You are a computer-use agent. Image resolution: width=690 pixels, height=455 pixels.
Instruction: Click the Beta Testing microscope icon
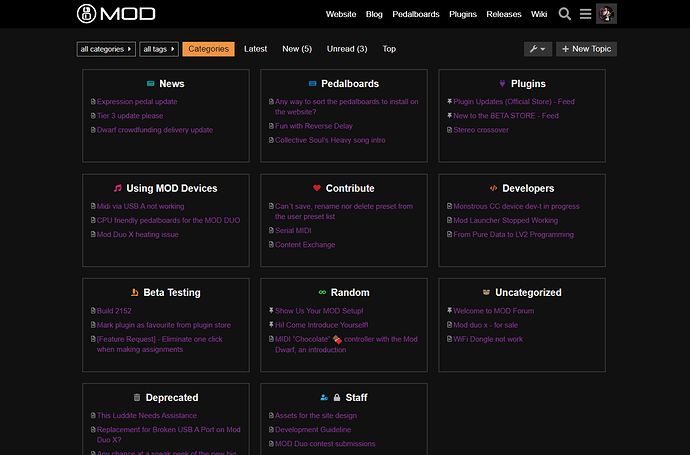click(x=135, y=293)
